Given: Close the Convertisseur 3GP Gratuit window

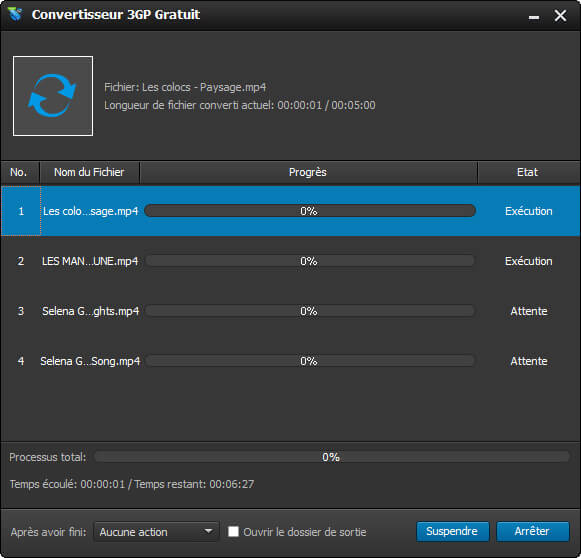Looking at the screenshot, I should (x=560, y=16).
